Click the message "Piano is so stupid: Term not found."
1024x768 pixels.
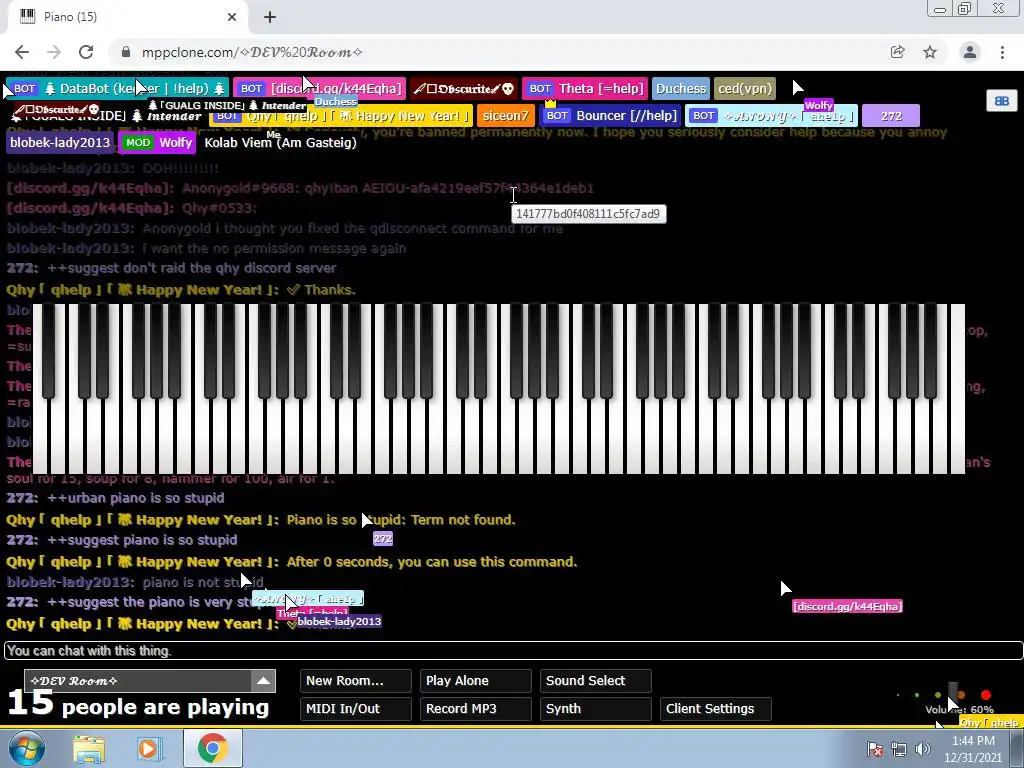pyautogui.click(x=401, y=520)
